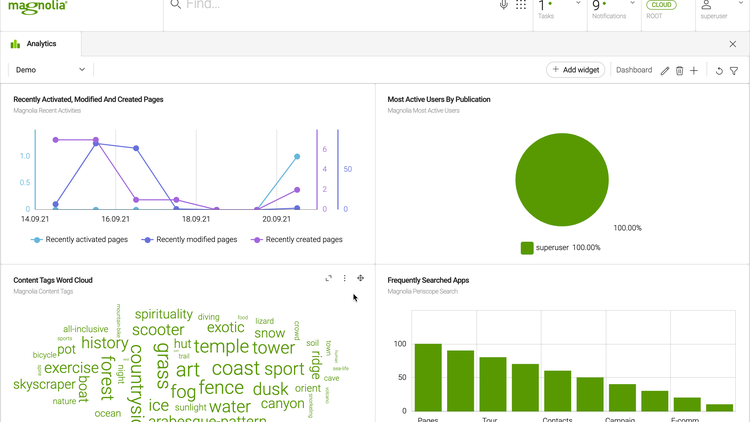The height and width of the screenshot is (422, 750).
Task: Click the word 'skyscraper' in cloud
Action: [x=44, y=384]
